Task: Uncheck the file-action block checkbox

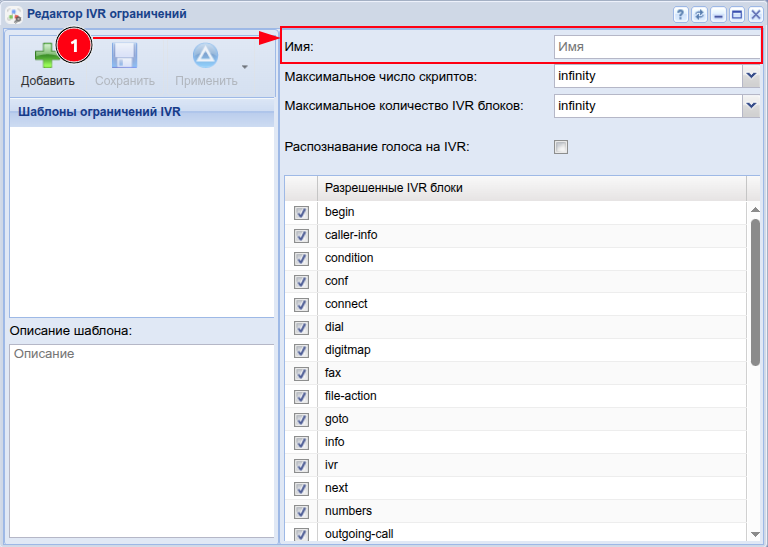Action: 301,397
